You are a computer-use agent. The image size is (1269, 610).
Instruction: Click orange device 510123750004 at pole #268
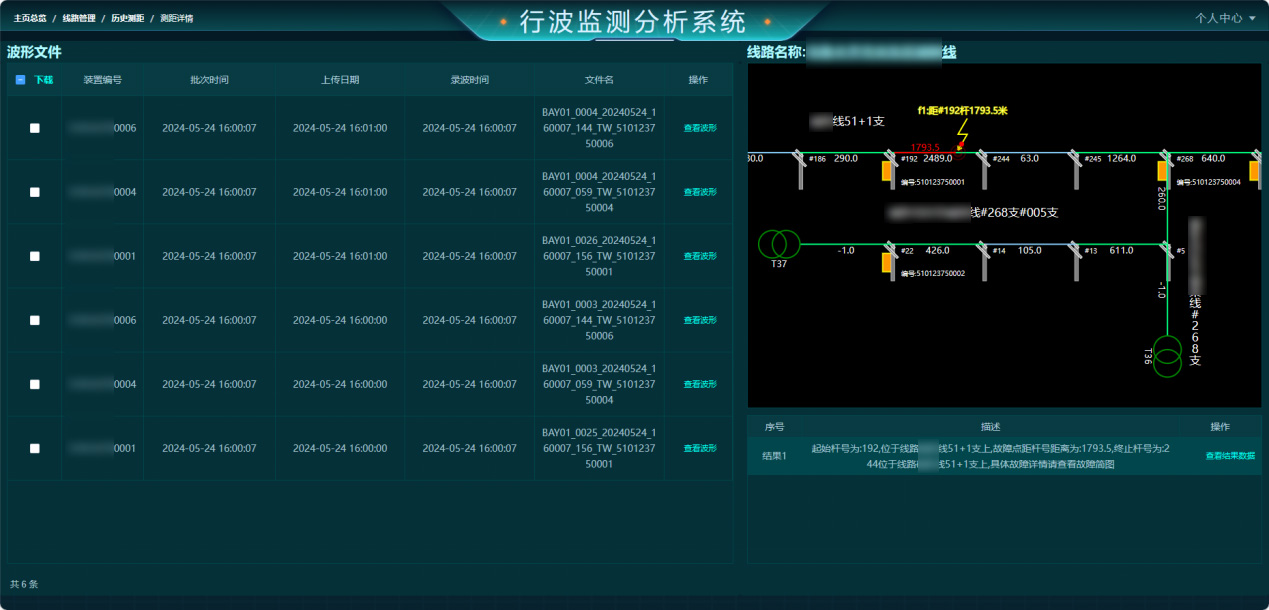(1164, 171)
